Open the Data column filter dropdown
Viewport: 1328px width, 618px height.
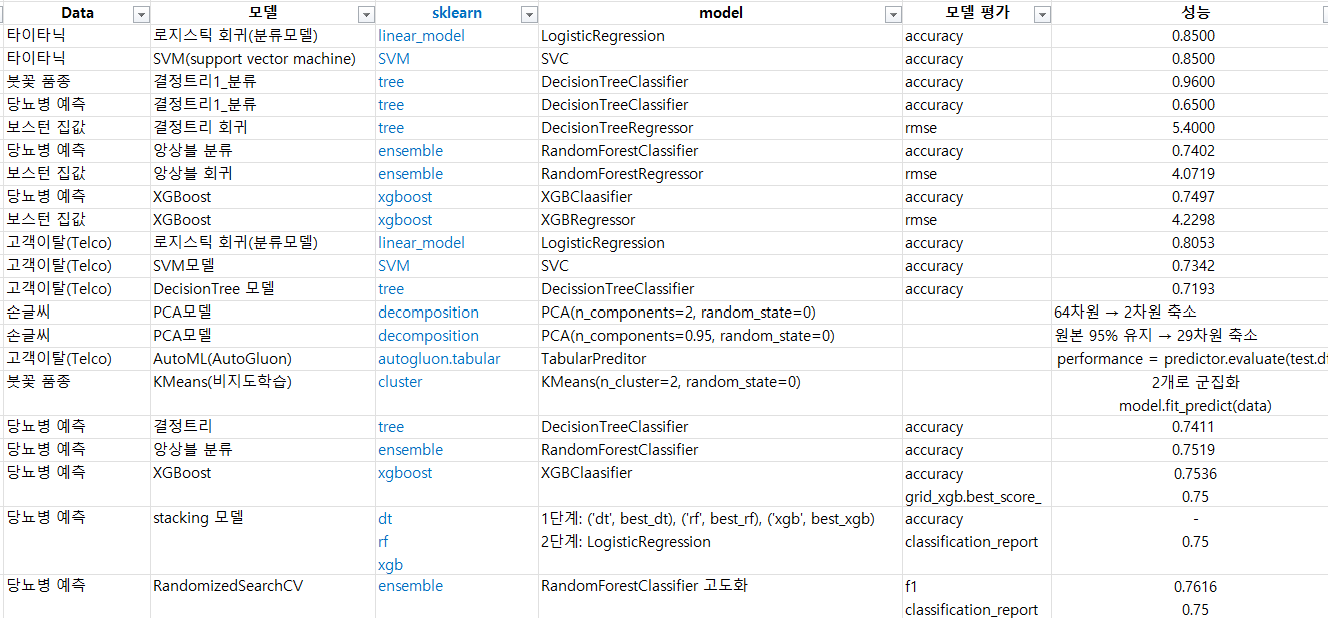click(x=141, y=14)
